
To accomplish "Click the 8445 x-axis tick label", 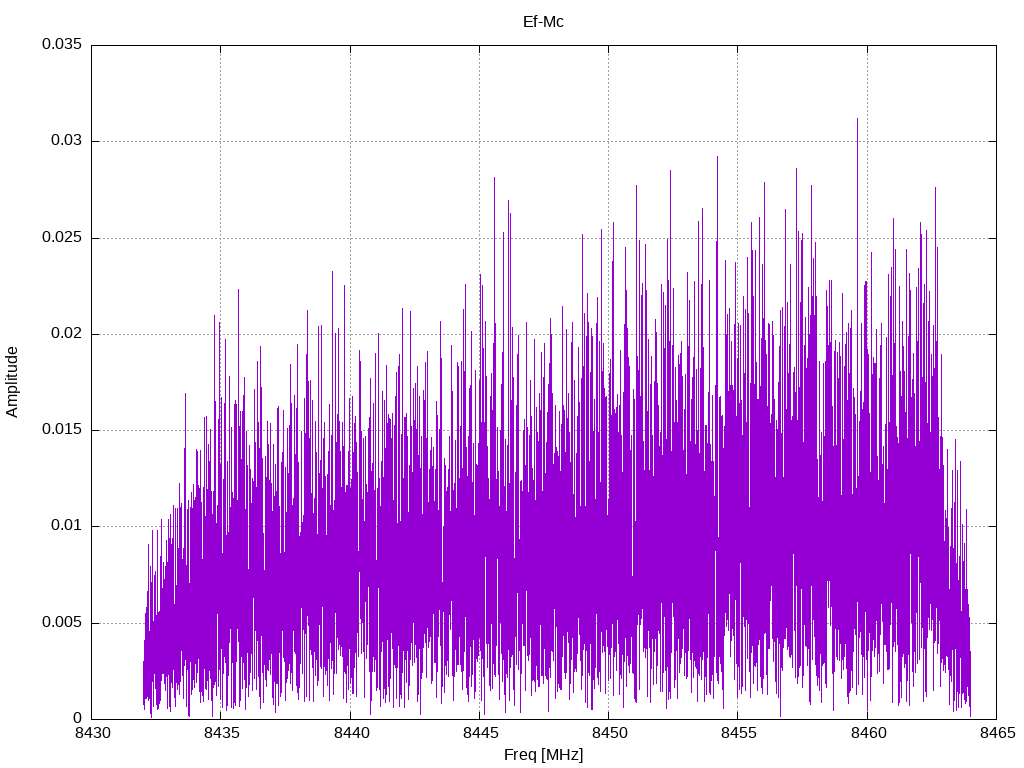I will coord(480,733).
